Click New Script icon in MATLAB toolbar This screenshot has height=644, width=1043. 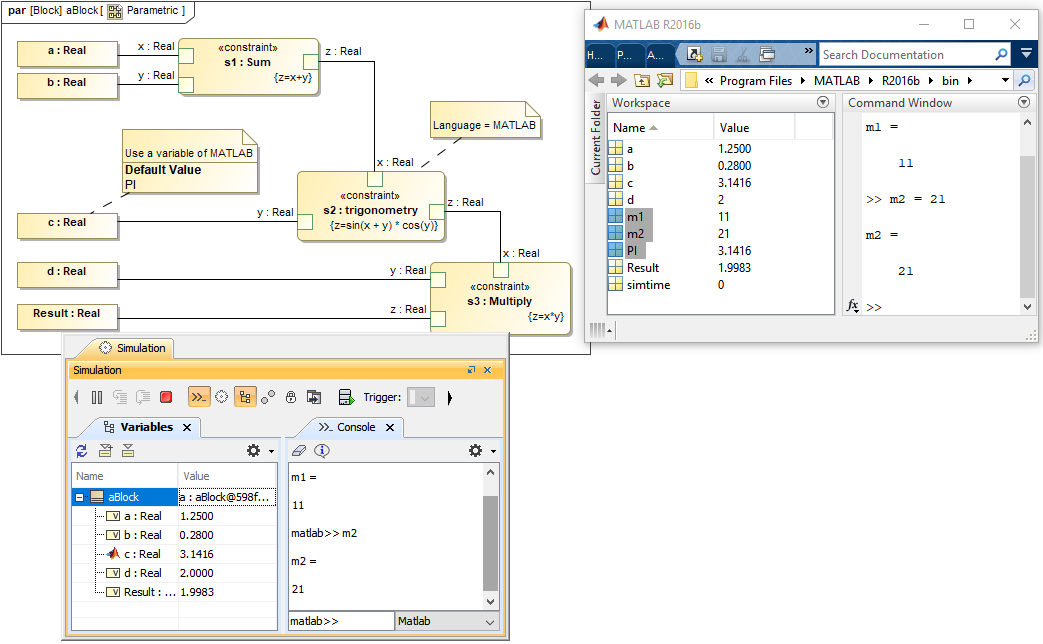coord(692,54)
